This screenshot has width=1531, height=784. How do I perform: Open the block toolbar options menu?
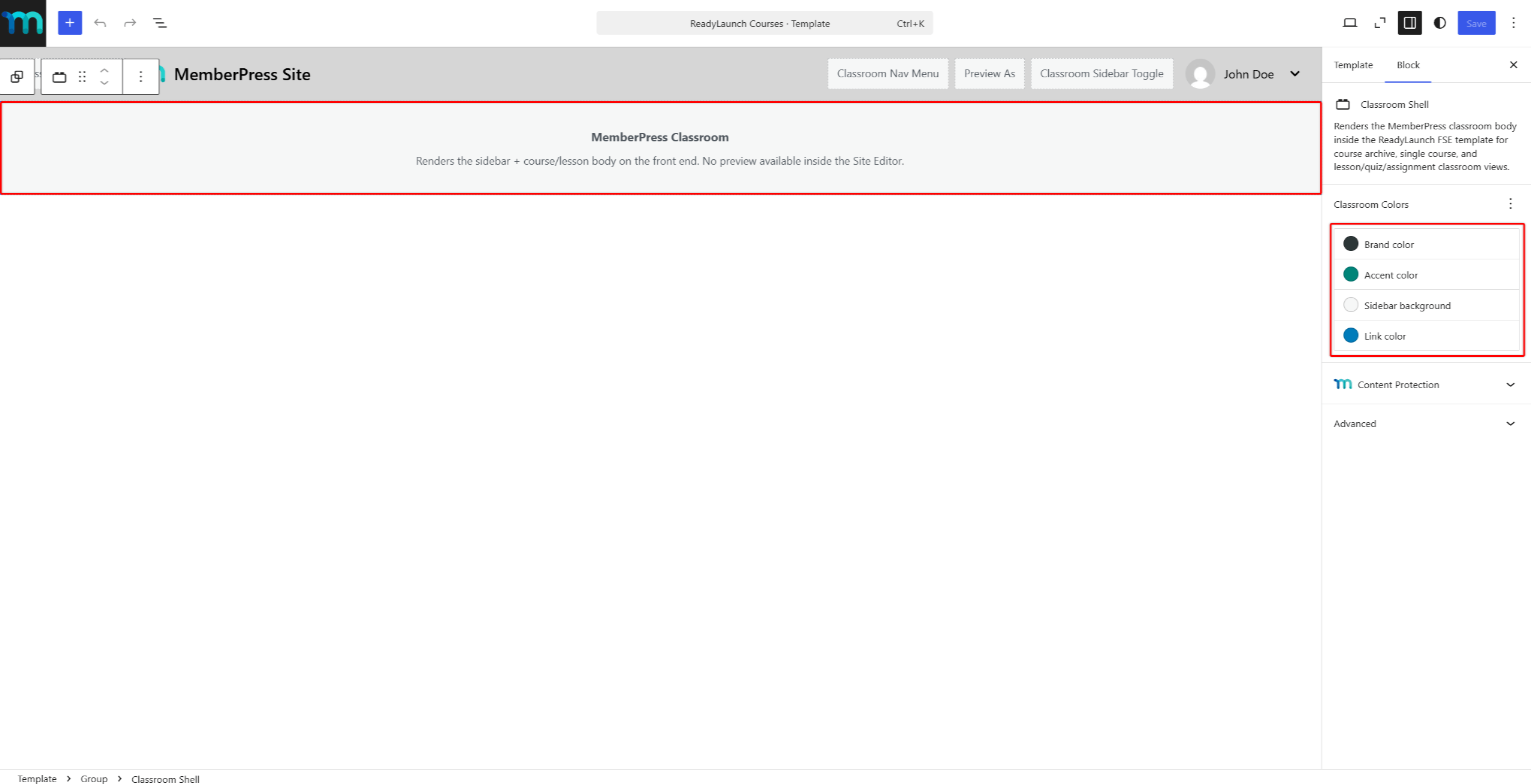[x=141, y=77]
